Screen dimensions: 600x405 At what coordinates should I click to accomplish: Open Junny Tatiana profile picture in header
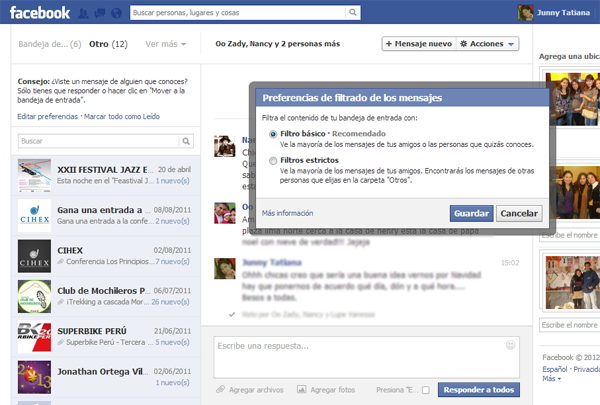click(x=525, y=13)
